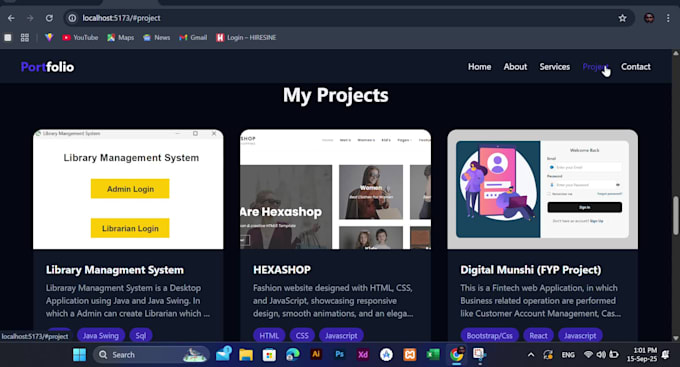
Task: Launch Adobe Illustrator from the taskbar
Action: [316, 354]
